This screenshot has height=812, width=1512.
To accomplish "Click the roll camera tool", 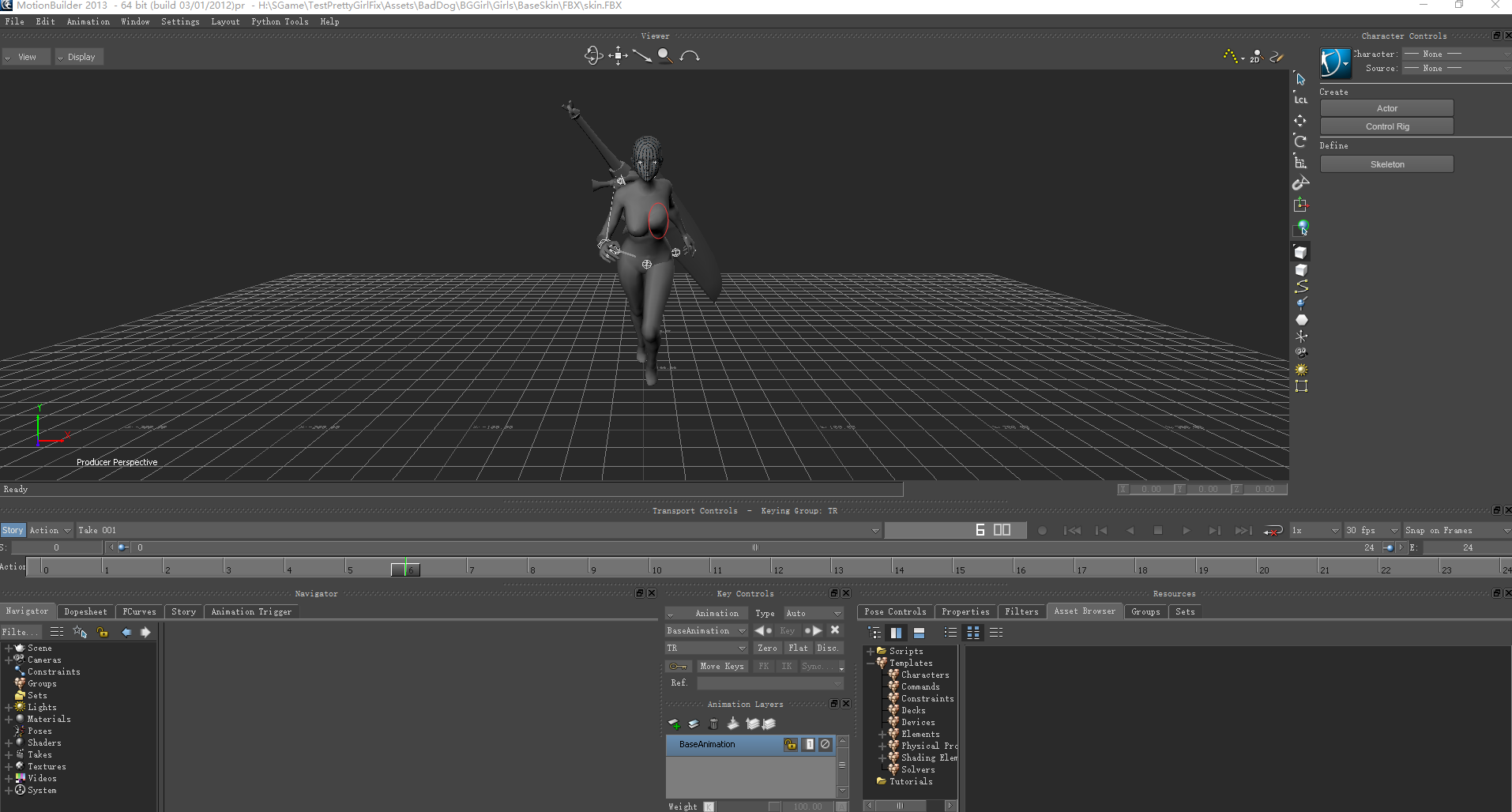I will tap(690, 56).
